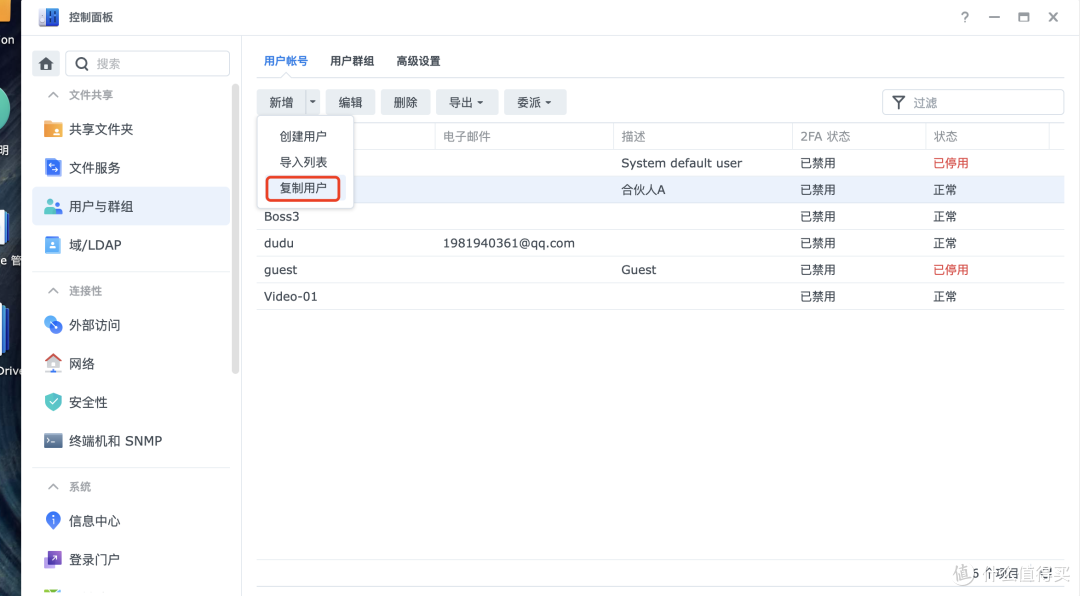Click the filter funnel icon
The image size is (1080, 596).
898,103
